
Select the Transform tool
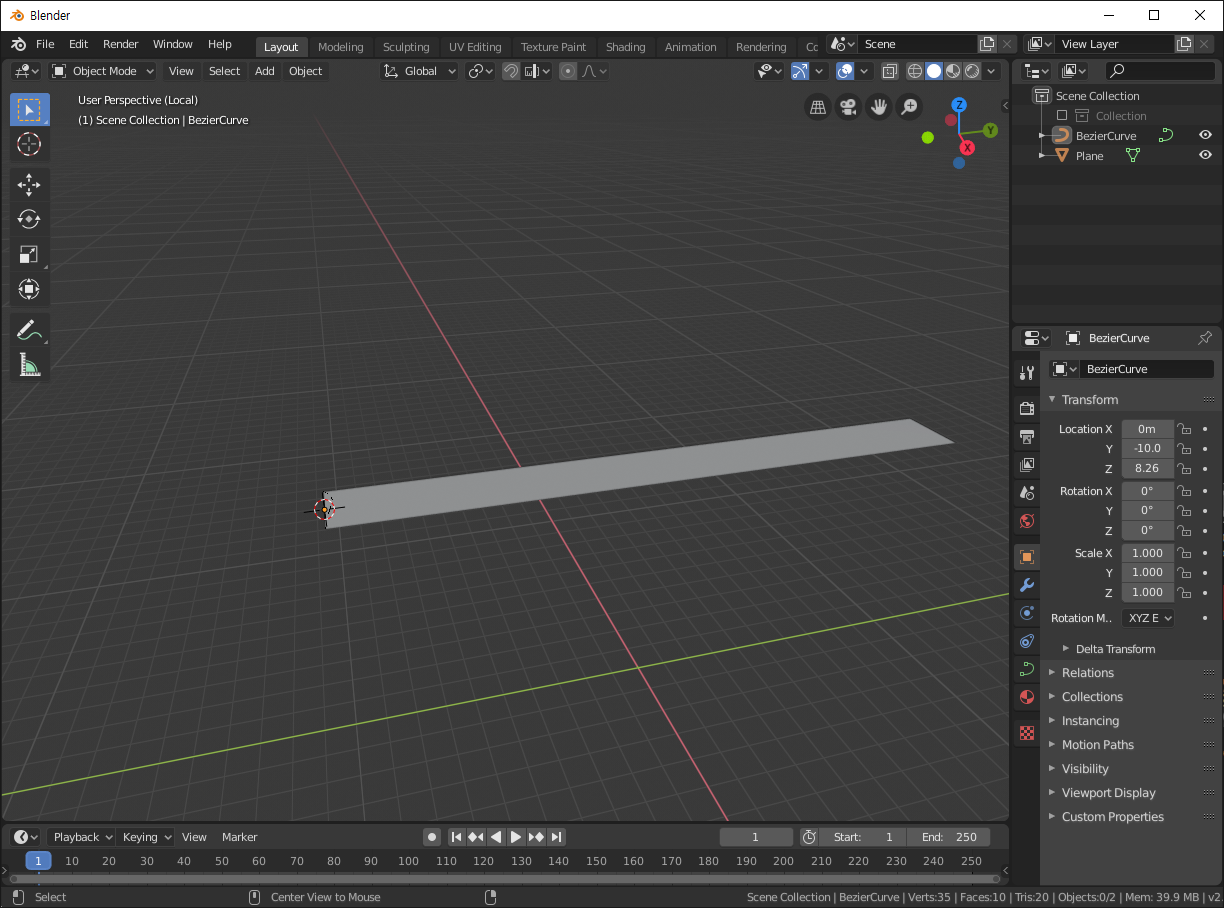tap(30, 289)
